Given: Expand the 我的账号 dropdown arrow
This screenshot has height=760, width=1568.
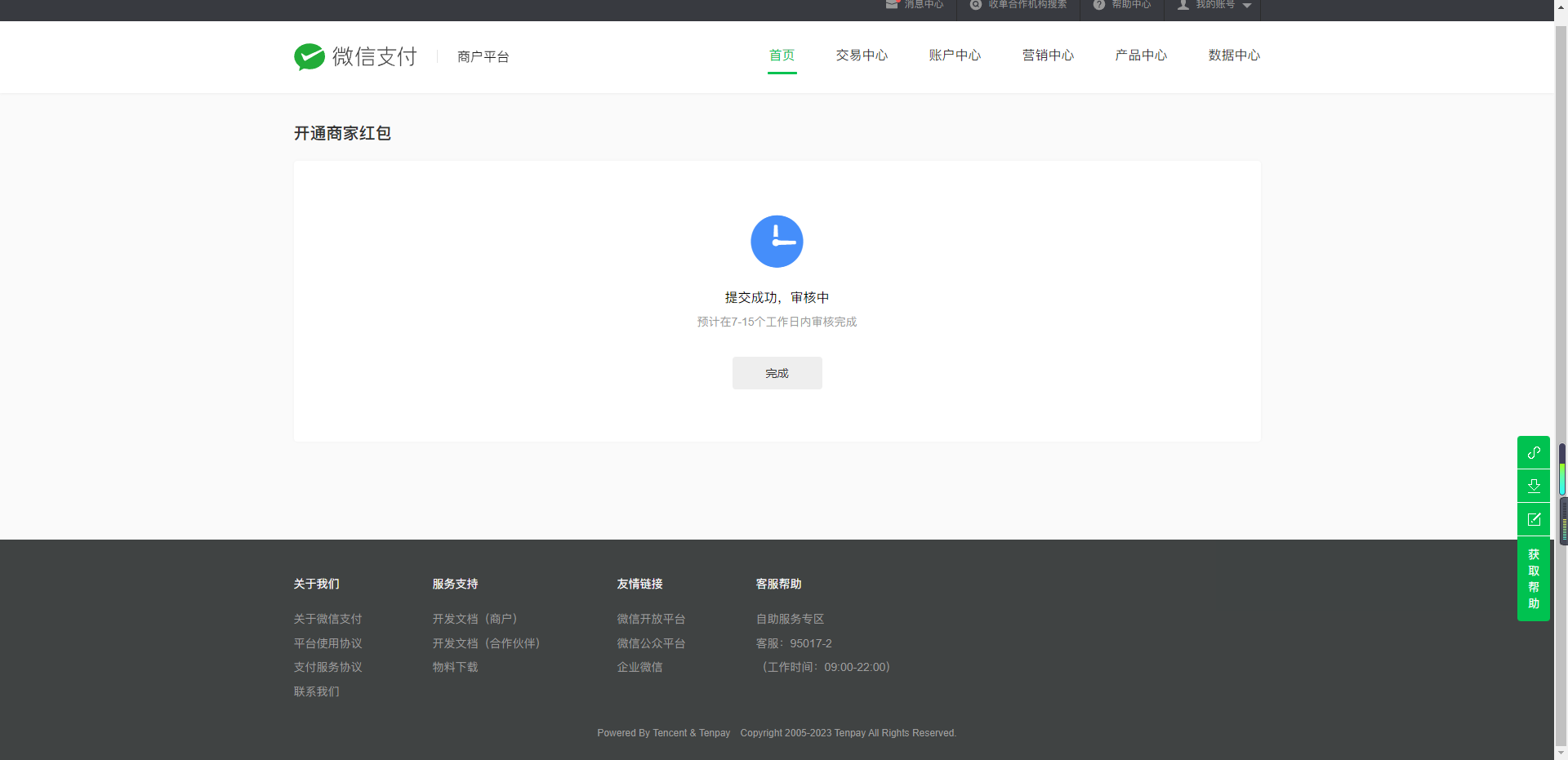Looking at the screenshot, I should (x=1246, y=6).
